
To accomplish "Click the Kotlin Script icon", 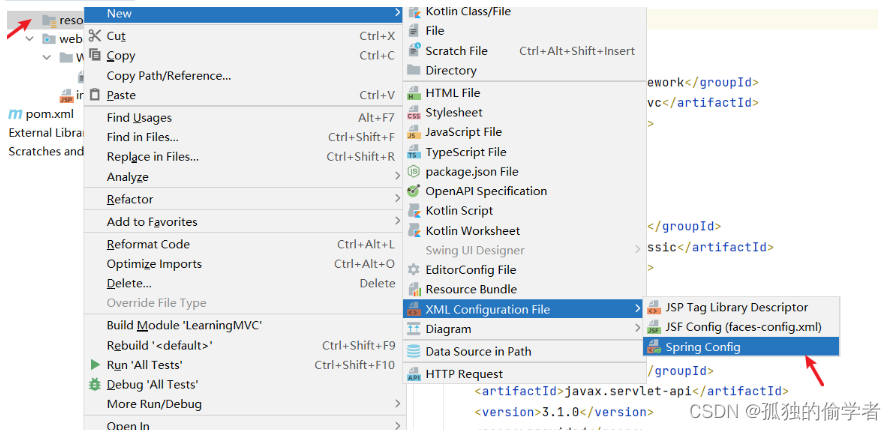I will tap(414, 210).
